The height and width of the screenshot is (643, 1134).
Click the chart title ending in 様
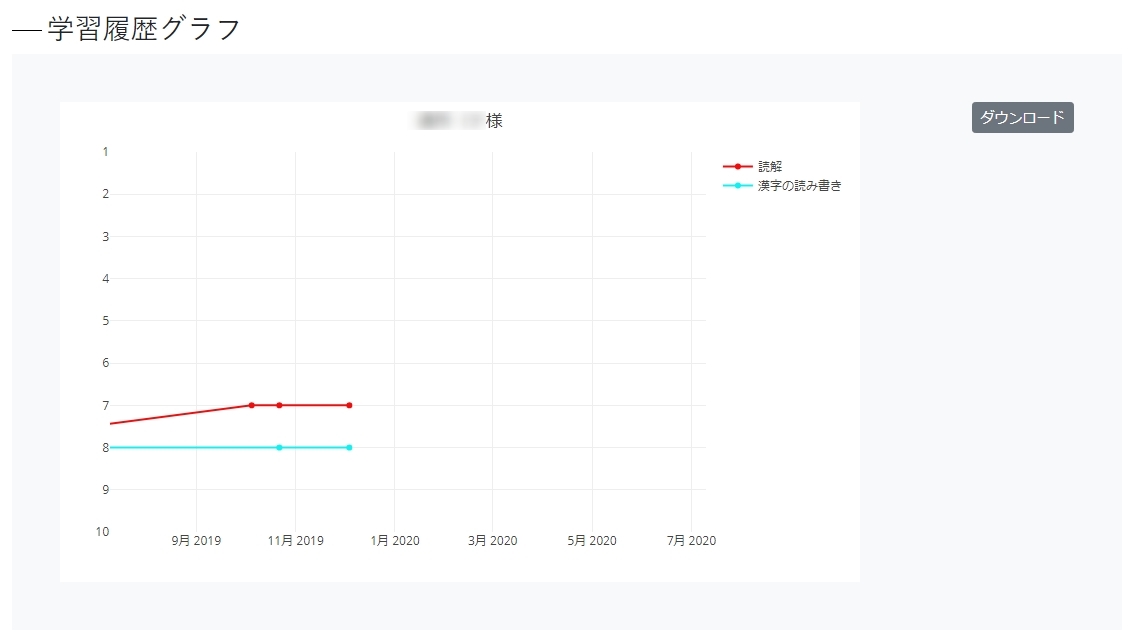460,121
